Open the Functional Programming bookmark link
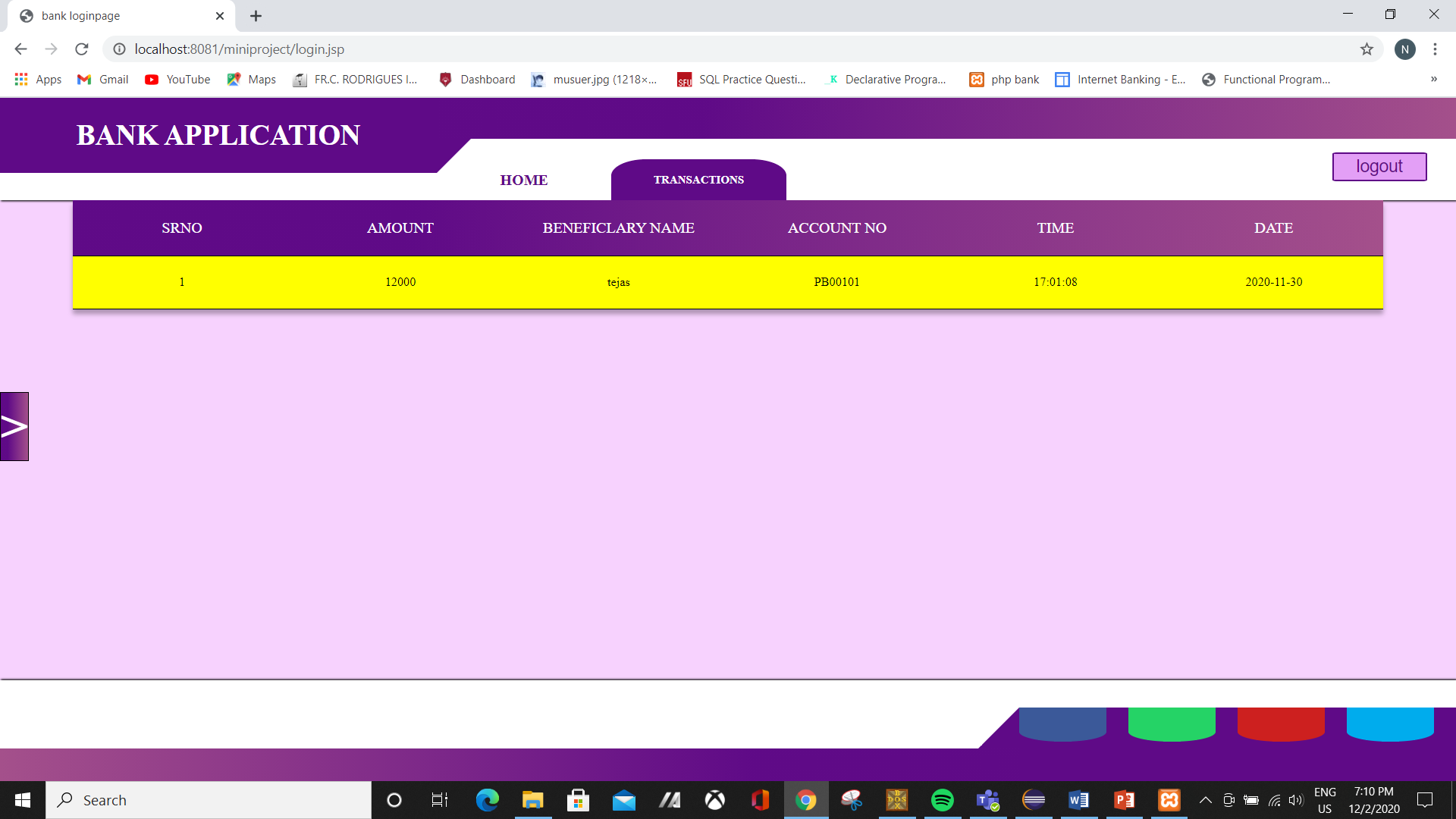 coord(1266,79)
